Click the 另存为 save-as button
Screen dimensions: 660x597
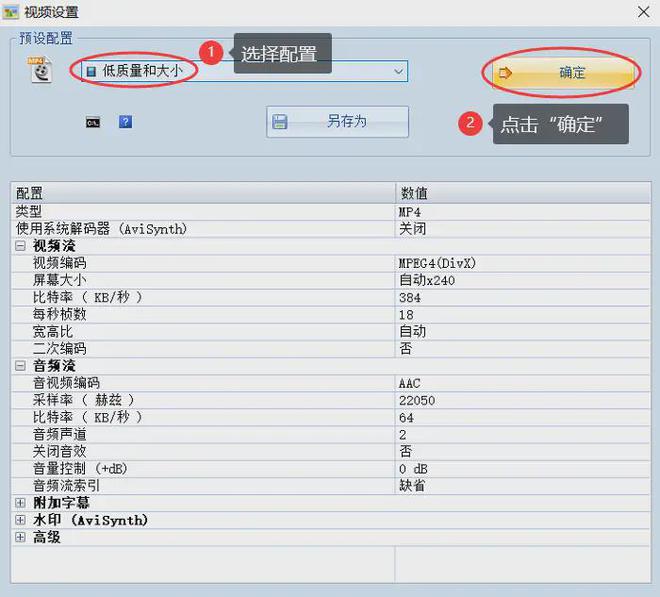(338, 122)
